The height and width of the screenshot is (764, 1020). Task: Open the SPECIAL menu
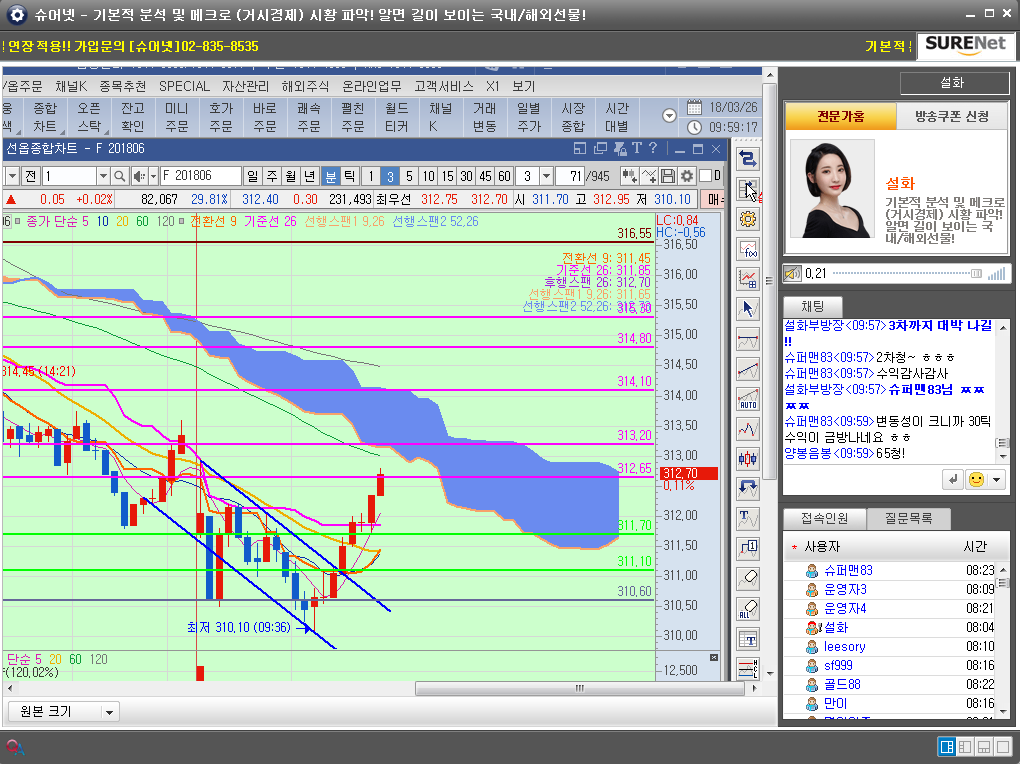(184, 87)
